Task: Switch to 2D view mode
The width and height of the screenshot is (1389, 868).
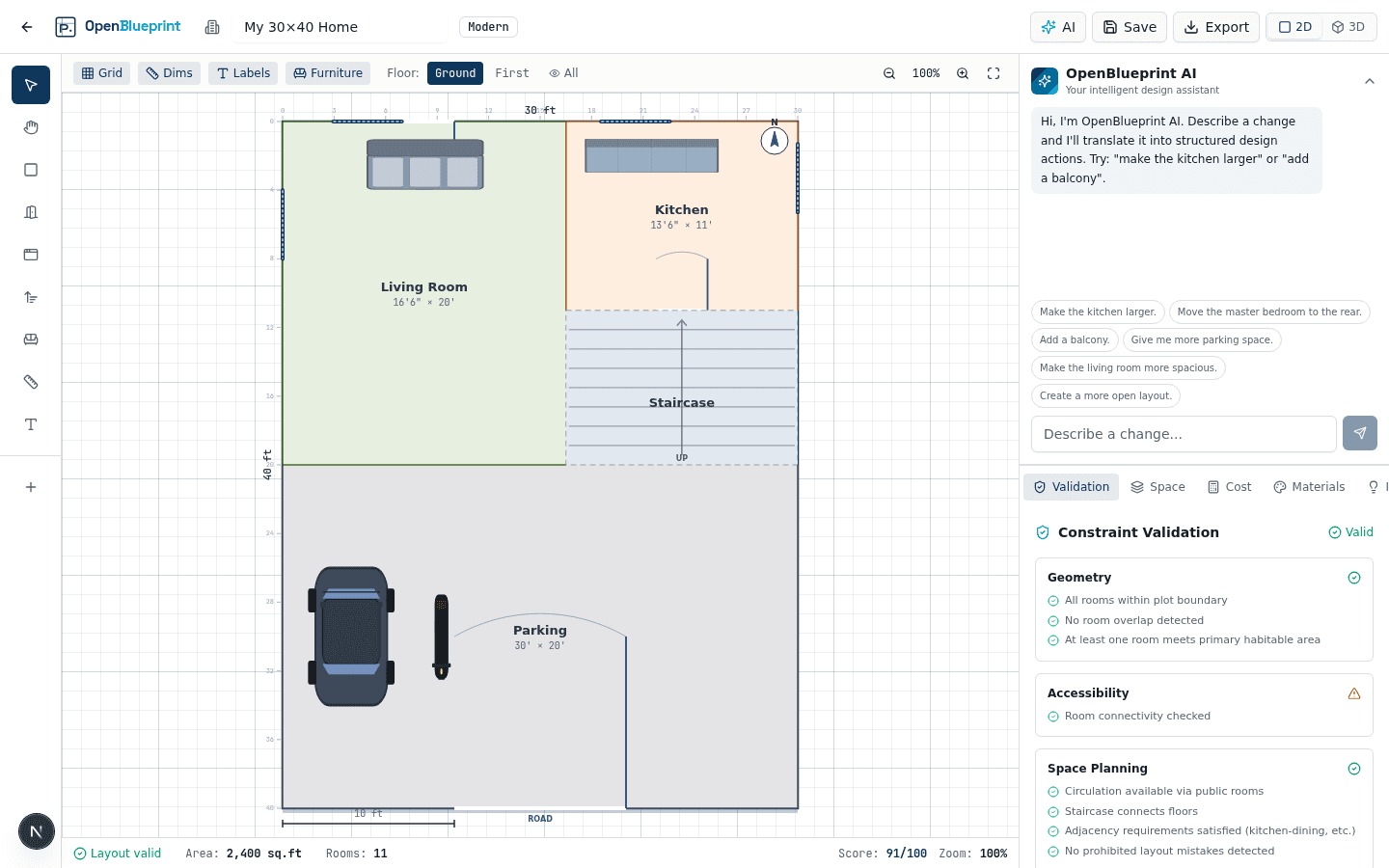Action: pyautogui.click(x=1295, y=27)
